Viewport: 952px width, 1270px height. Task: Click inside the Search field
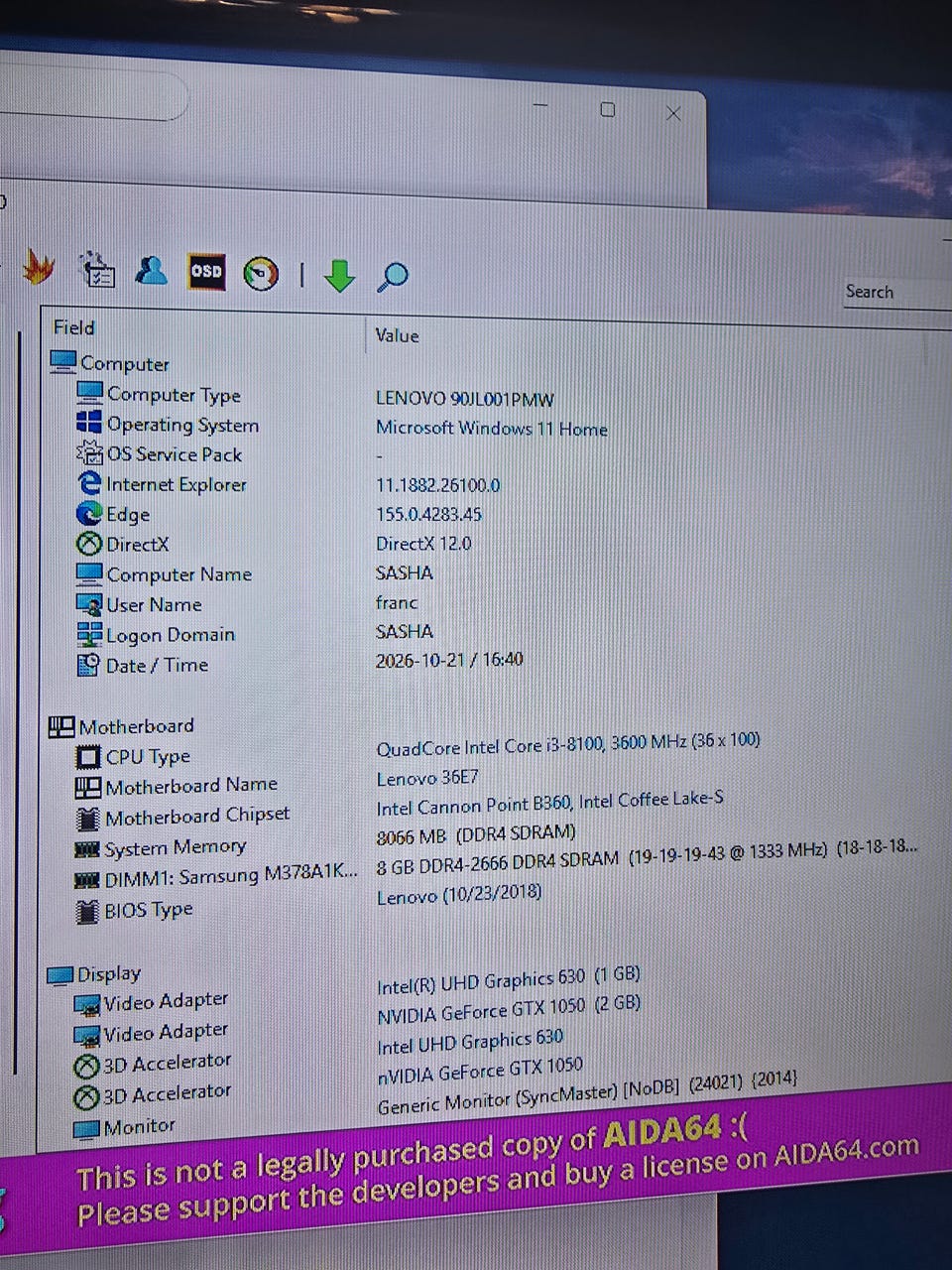[896, 293]
